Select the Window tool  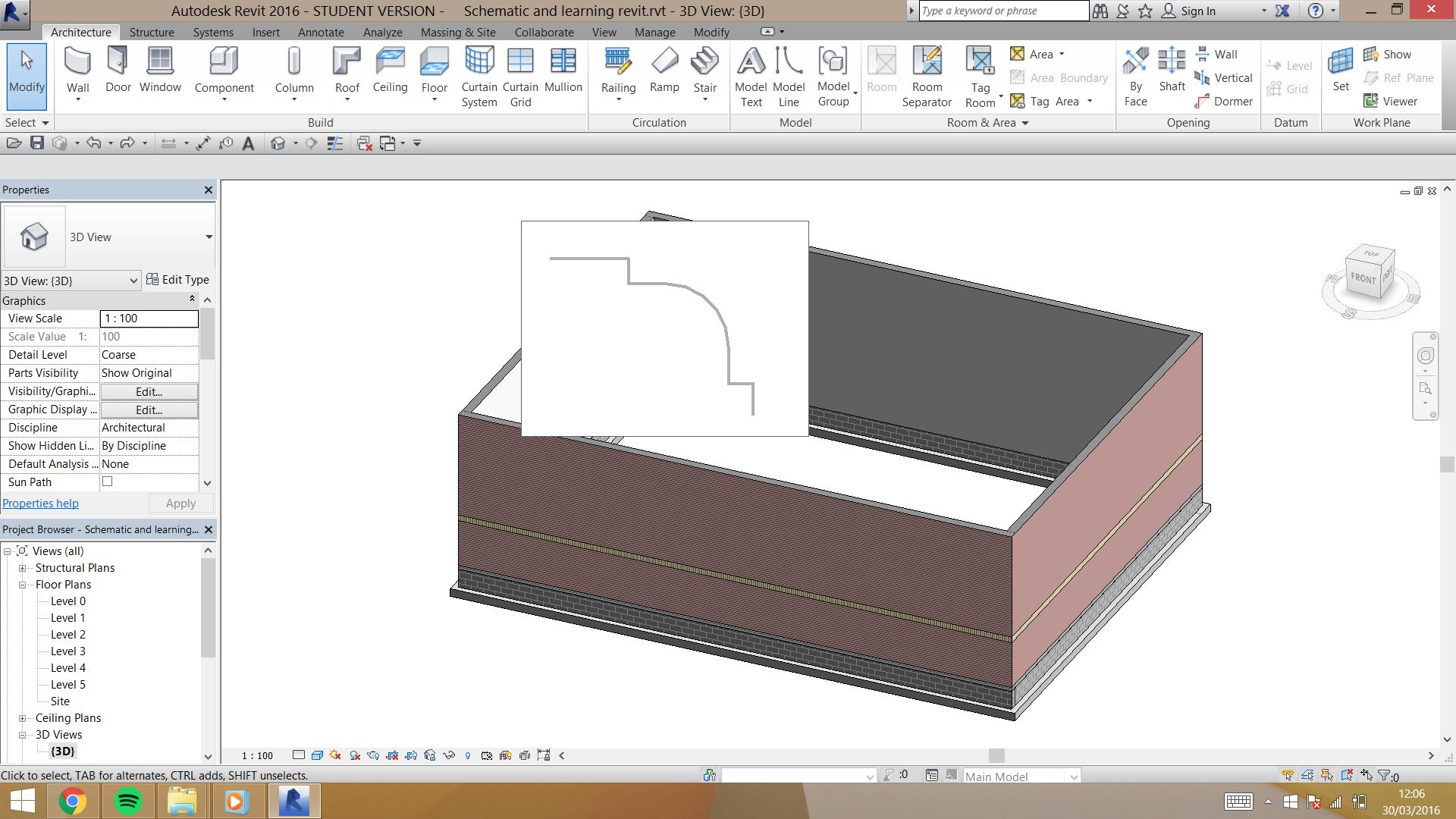pyautogui.click(x=160, y=68)
